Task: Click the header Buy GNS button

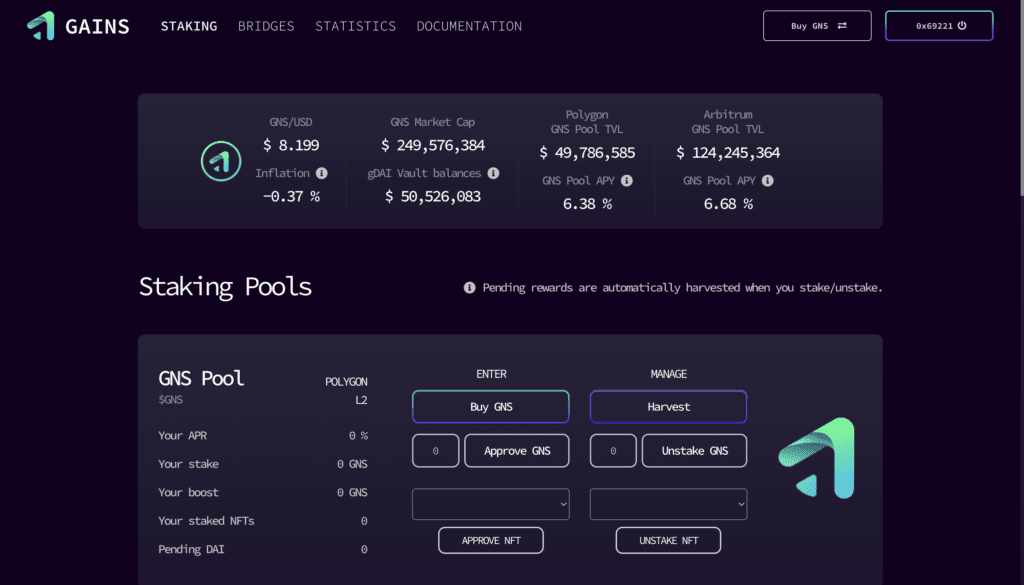Action: 817,25
